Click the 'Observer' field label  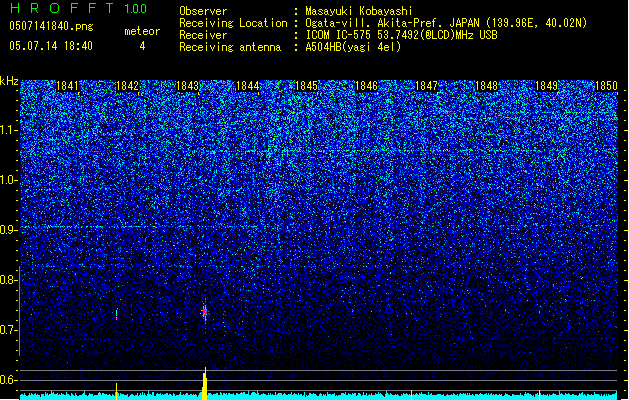[203, 11]
